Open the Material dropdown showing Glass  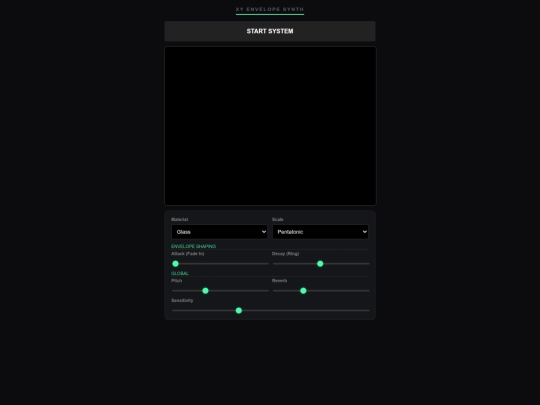point(219,232)
